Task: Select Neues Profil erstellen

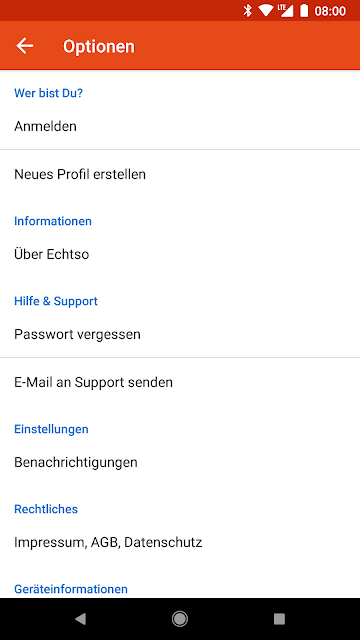Action: (180, 174)
